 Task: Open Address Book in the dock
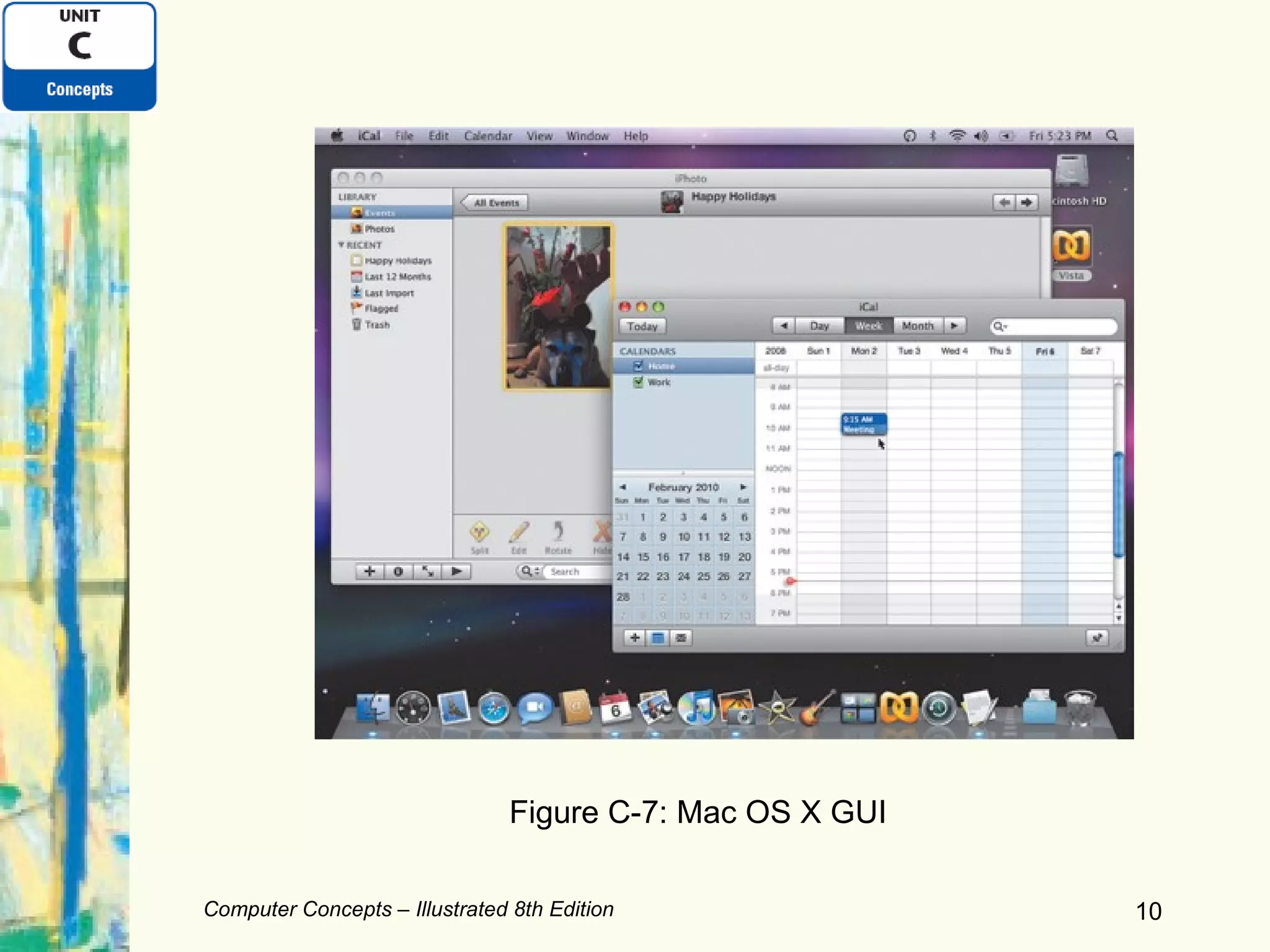click(575, 707)
